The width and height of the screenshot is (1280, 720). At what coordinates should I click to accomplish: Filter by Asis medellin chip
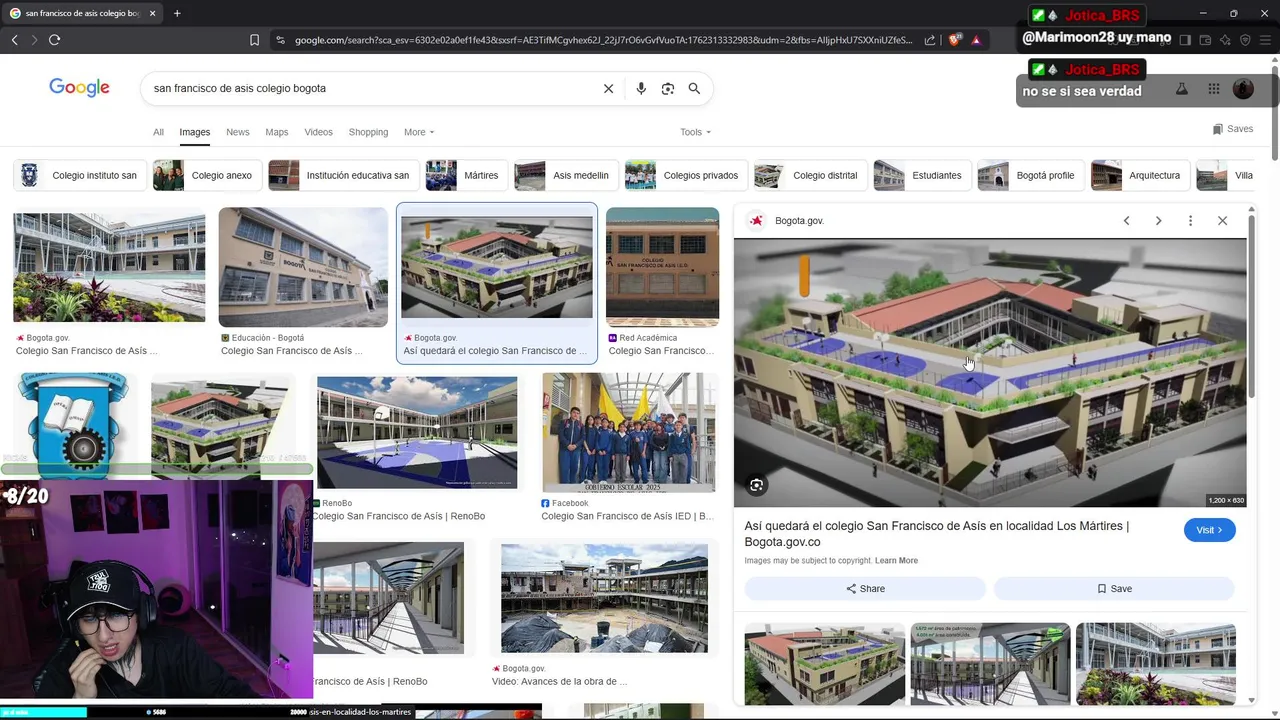[566, 175]
